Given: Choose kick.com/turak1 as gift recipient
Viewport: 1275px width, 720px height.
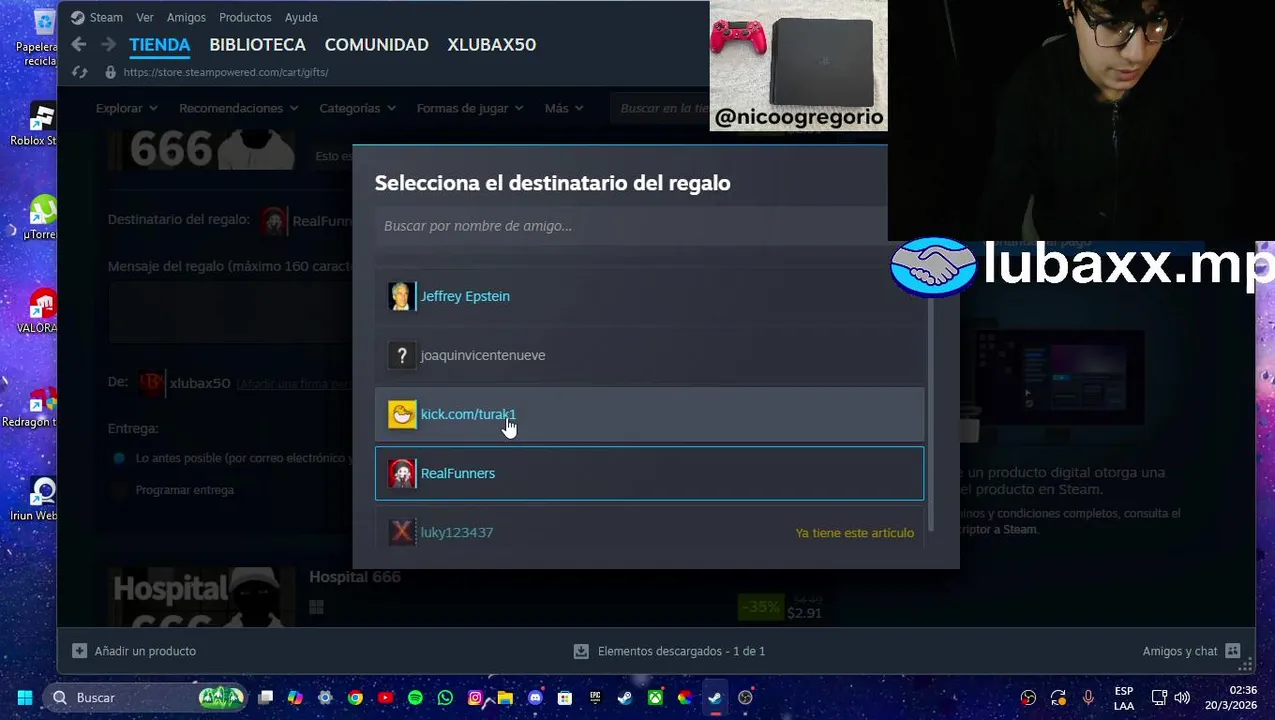Looking at the screenshot, I should click(x=649, y=414).
